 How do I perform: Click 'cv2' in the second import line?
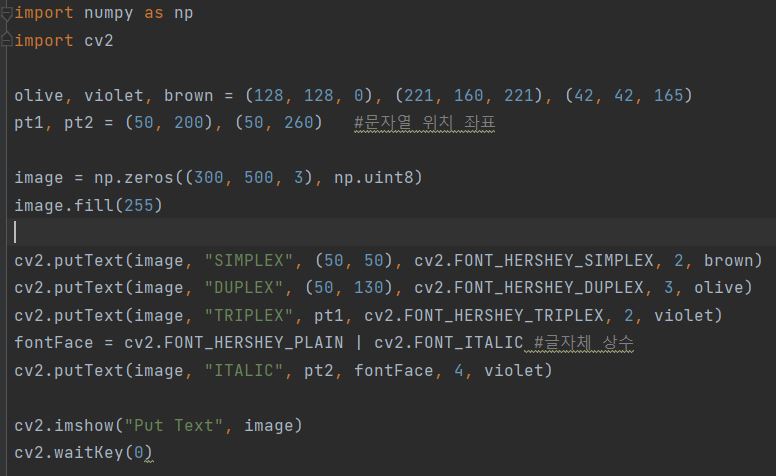(x=98, y=41)
